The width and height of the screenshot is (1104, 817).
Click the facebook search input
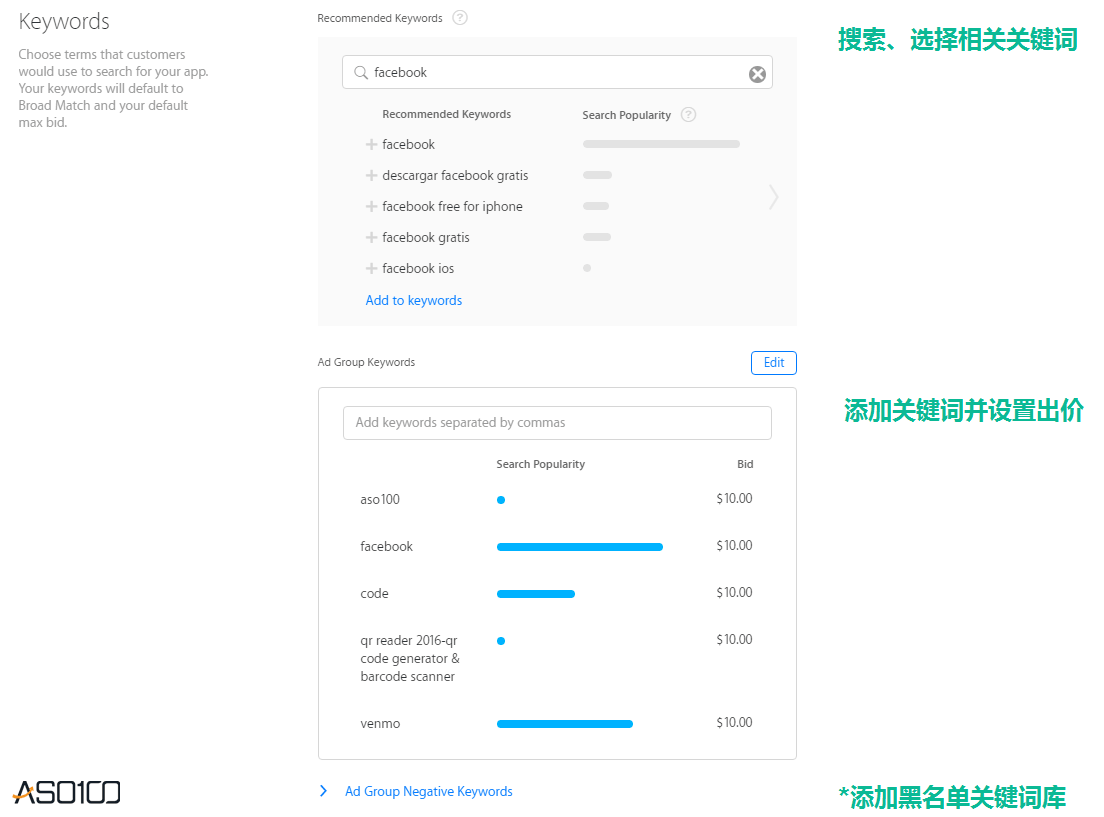click(x=557, y=73)
